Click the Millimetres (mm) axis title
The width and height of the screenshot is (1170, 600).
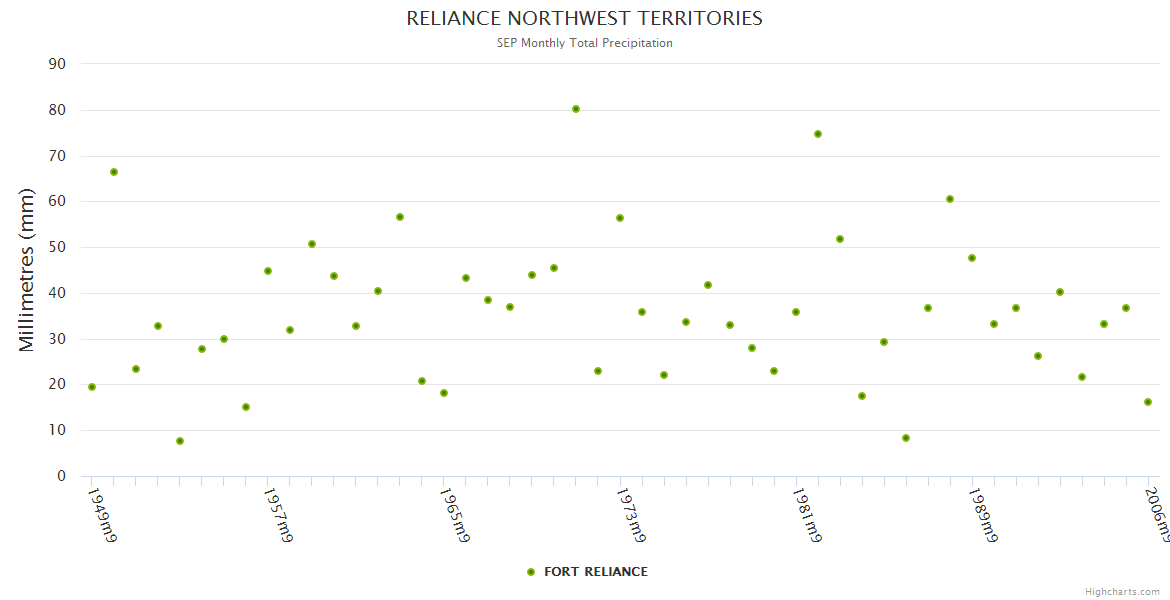[x=27, y=270]
